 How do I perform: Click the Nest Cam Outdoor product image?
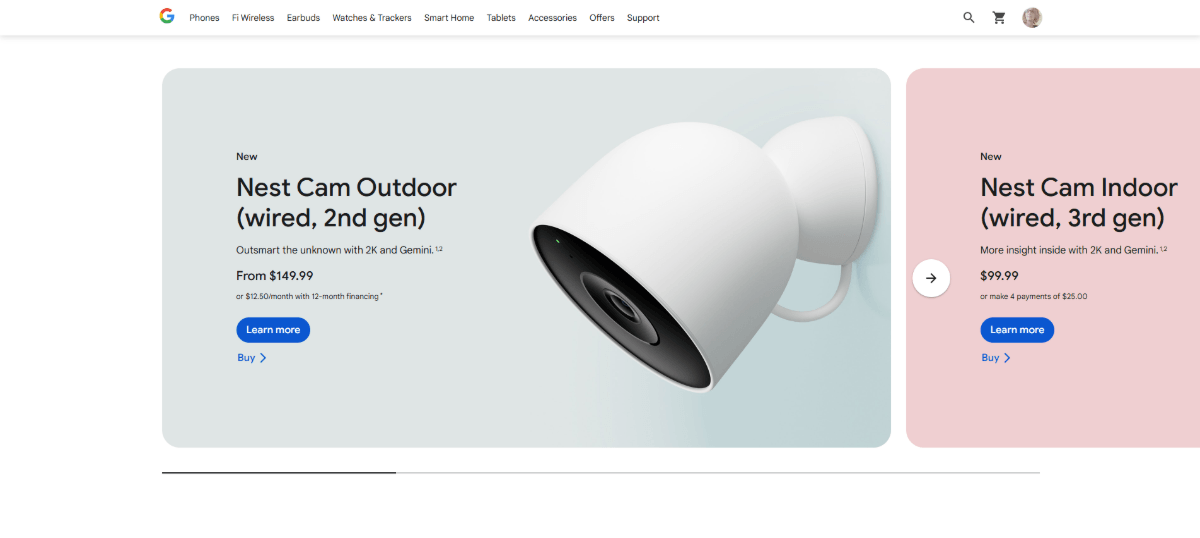click(x=705, y=255)
